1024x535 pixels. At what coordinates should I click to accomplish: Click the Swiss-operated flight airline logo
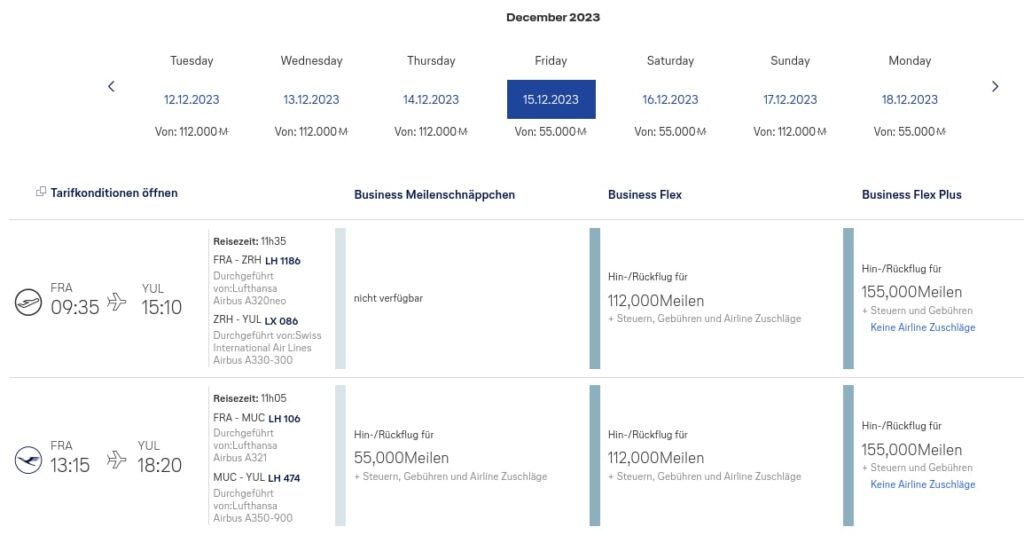click(x=28, y=302)
